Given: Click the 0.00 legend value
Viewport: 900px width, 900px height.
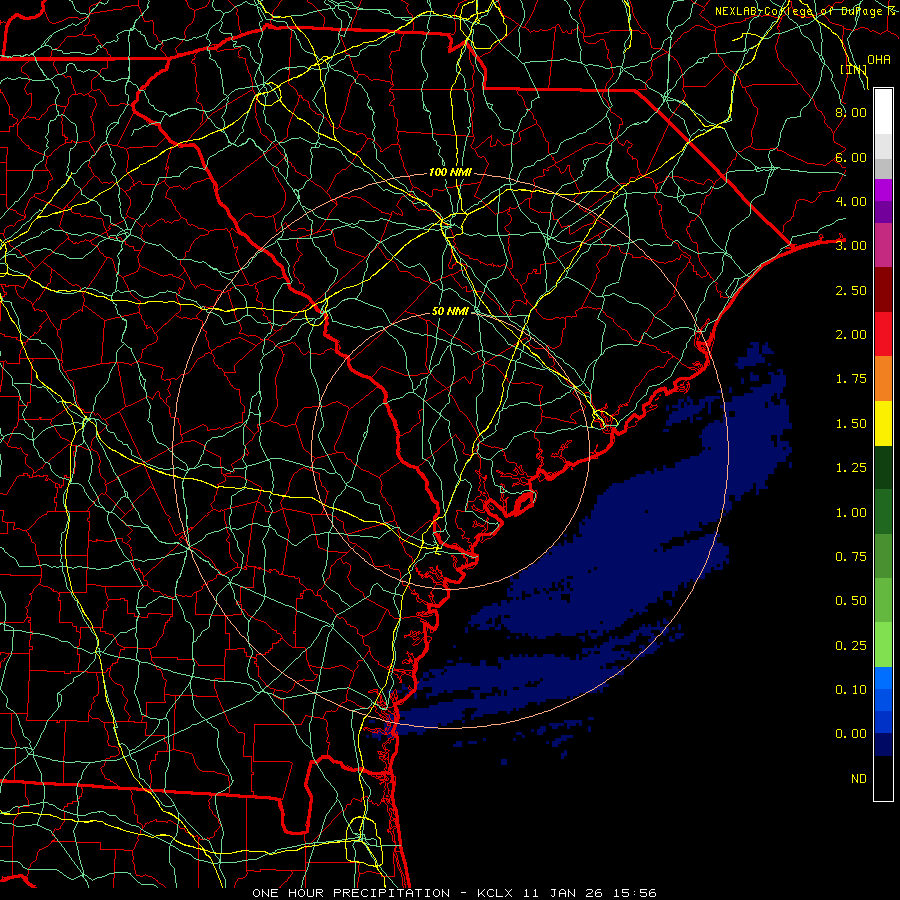Looking at the screenshot, I should pos(851,734).
